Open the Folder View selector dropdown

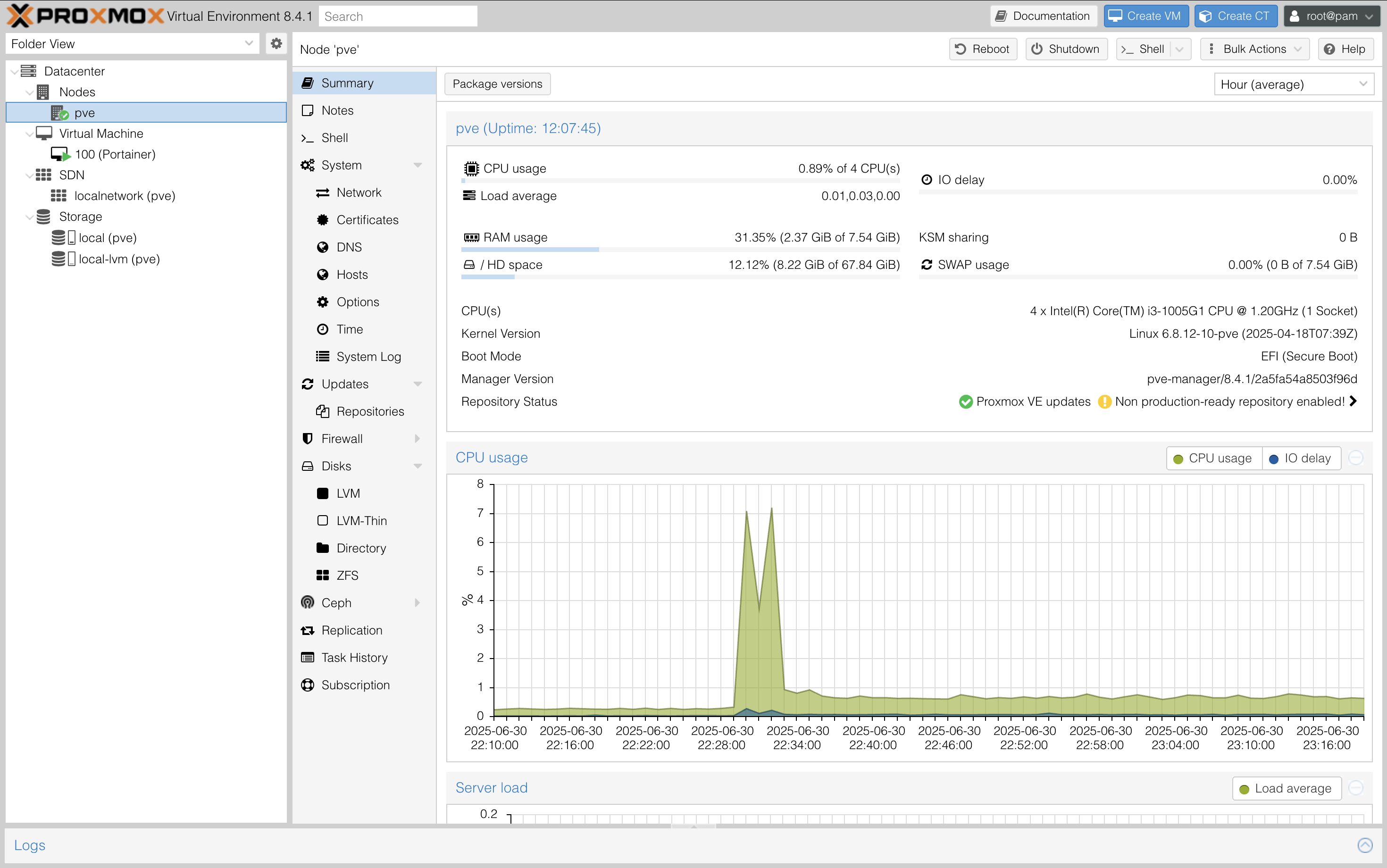[x=132, y=43]
